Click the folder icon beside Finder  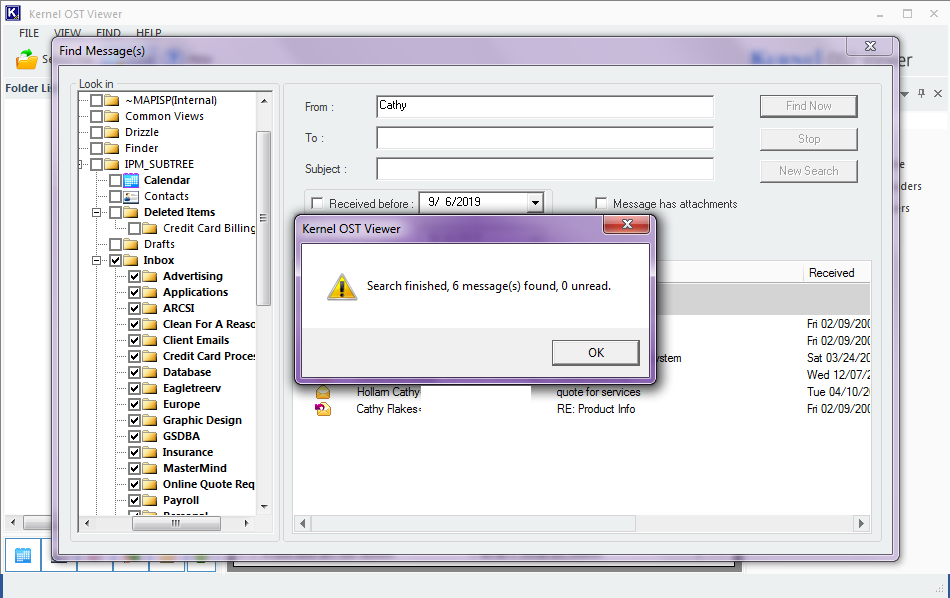tap(111, 148)
